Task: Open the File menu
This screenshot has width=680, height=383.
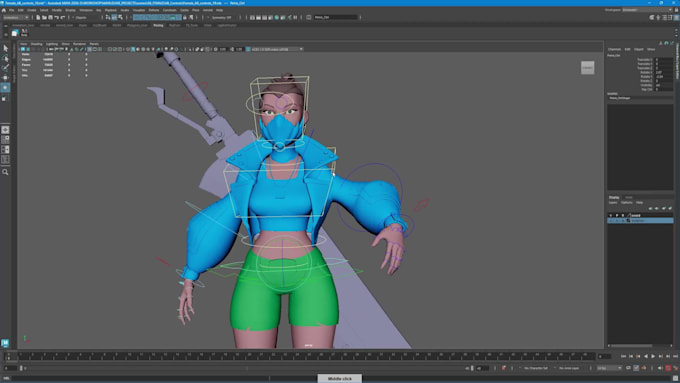Action: (x=11, y=10)
